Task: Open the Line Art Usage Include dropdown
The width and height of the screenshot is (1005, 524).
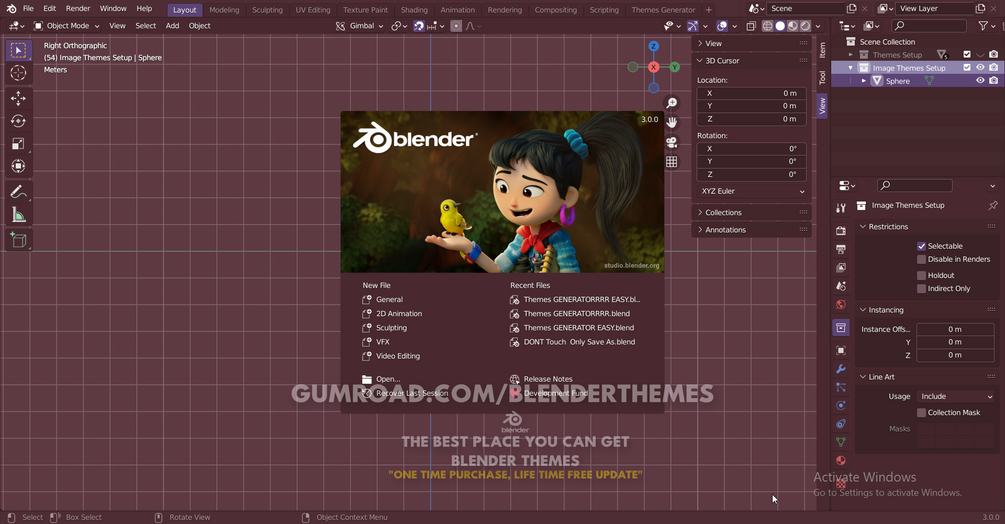Action: (x=955, y=397)
